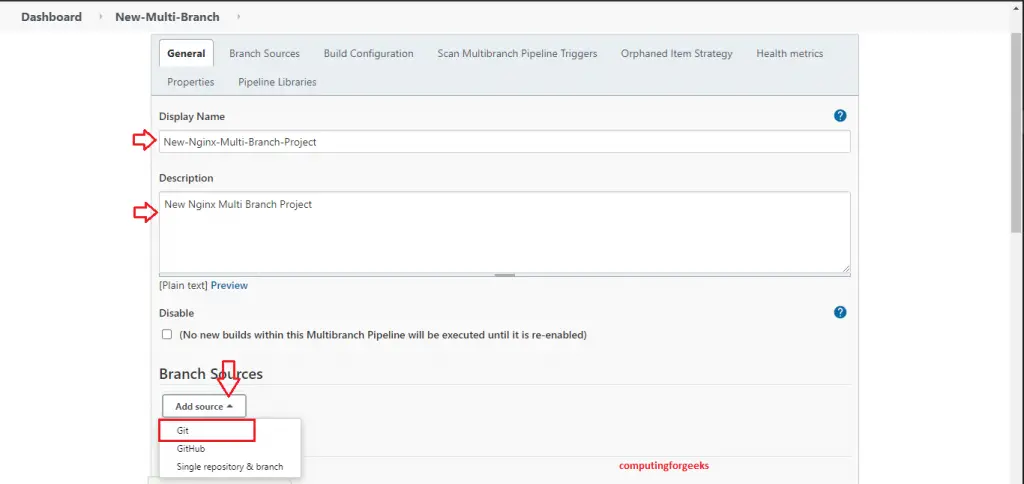Switch to the General tab
The height and width of the screenshot is (484, 1024).
point(186,54)
